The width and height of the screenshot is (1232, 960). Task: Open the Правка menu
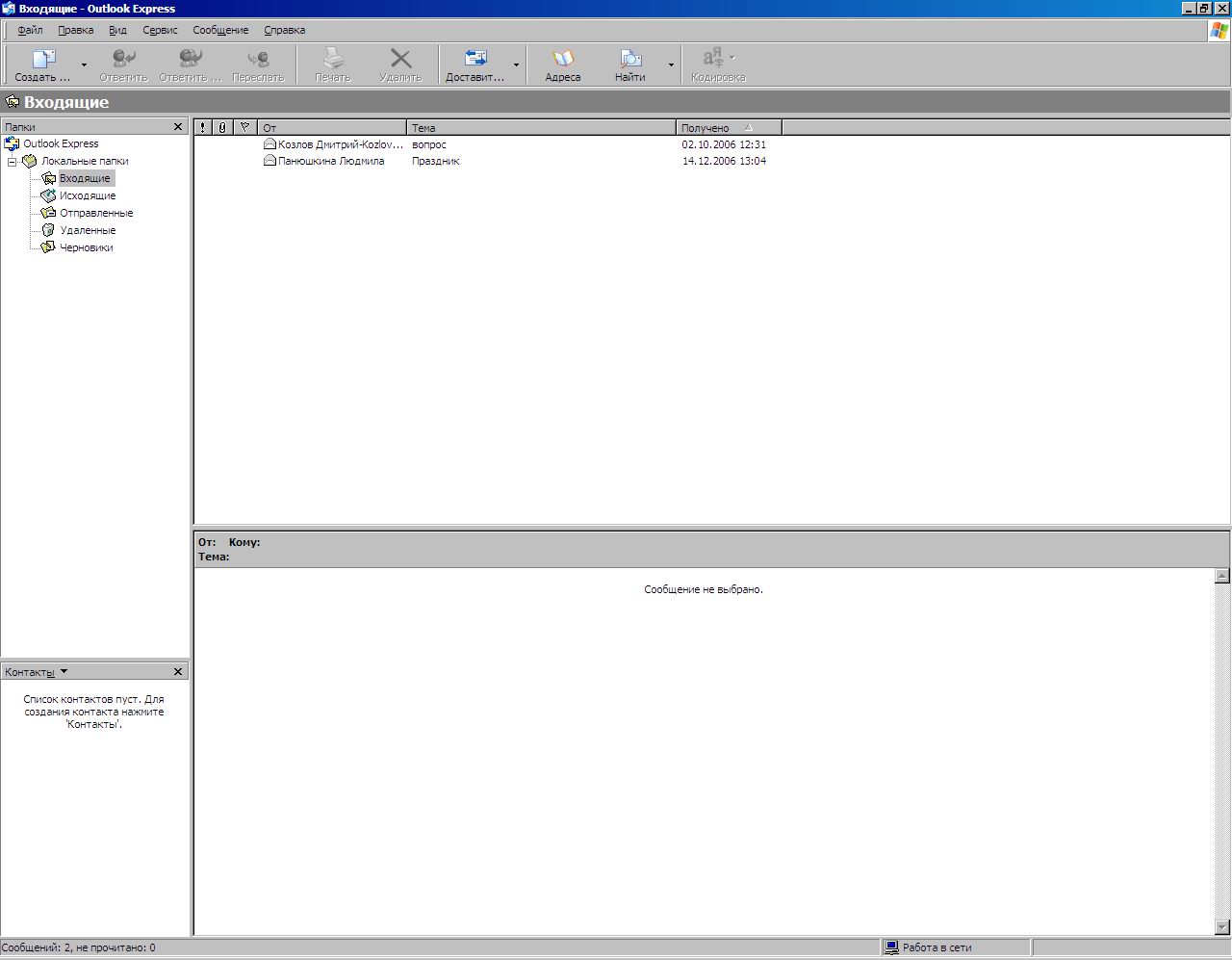(x=75, y=30)
